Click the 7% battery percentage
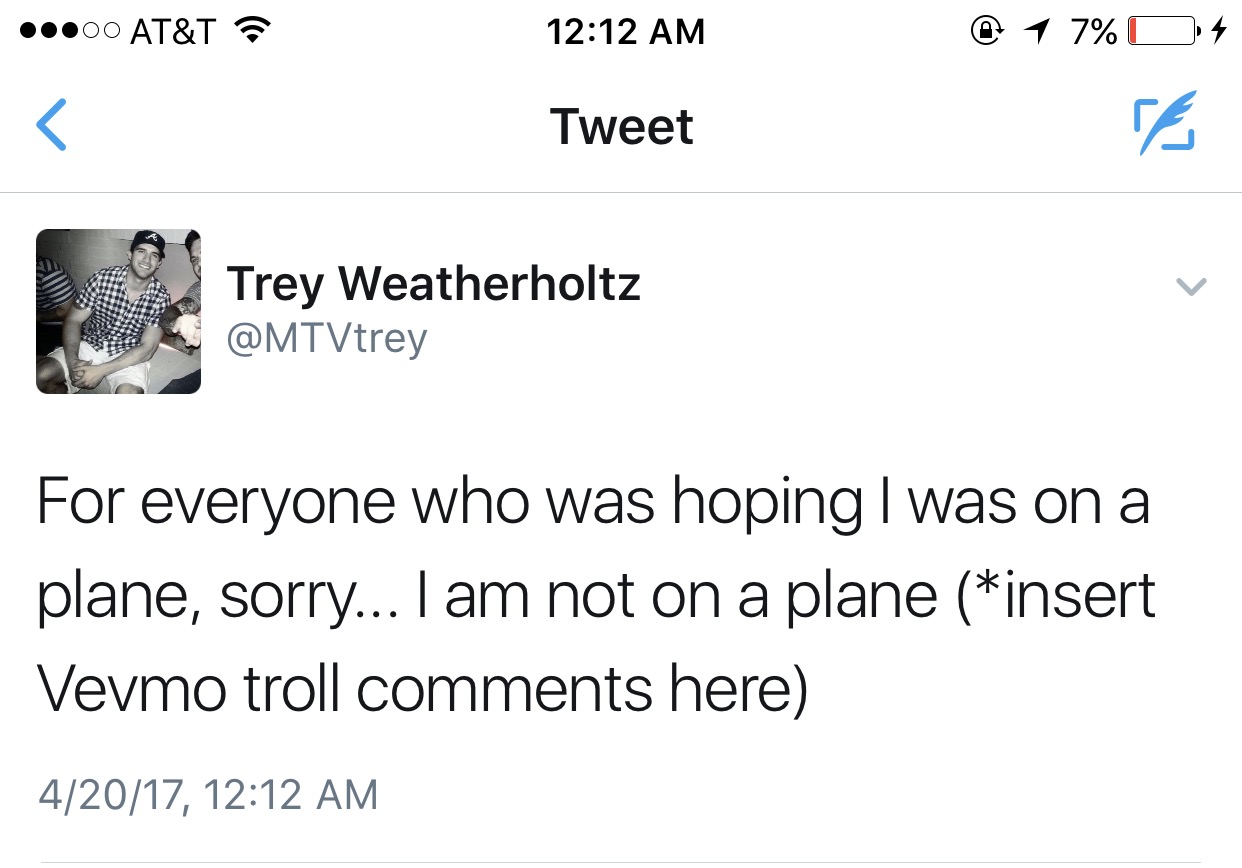The image size is (1242, 868). [1093, 32]
